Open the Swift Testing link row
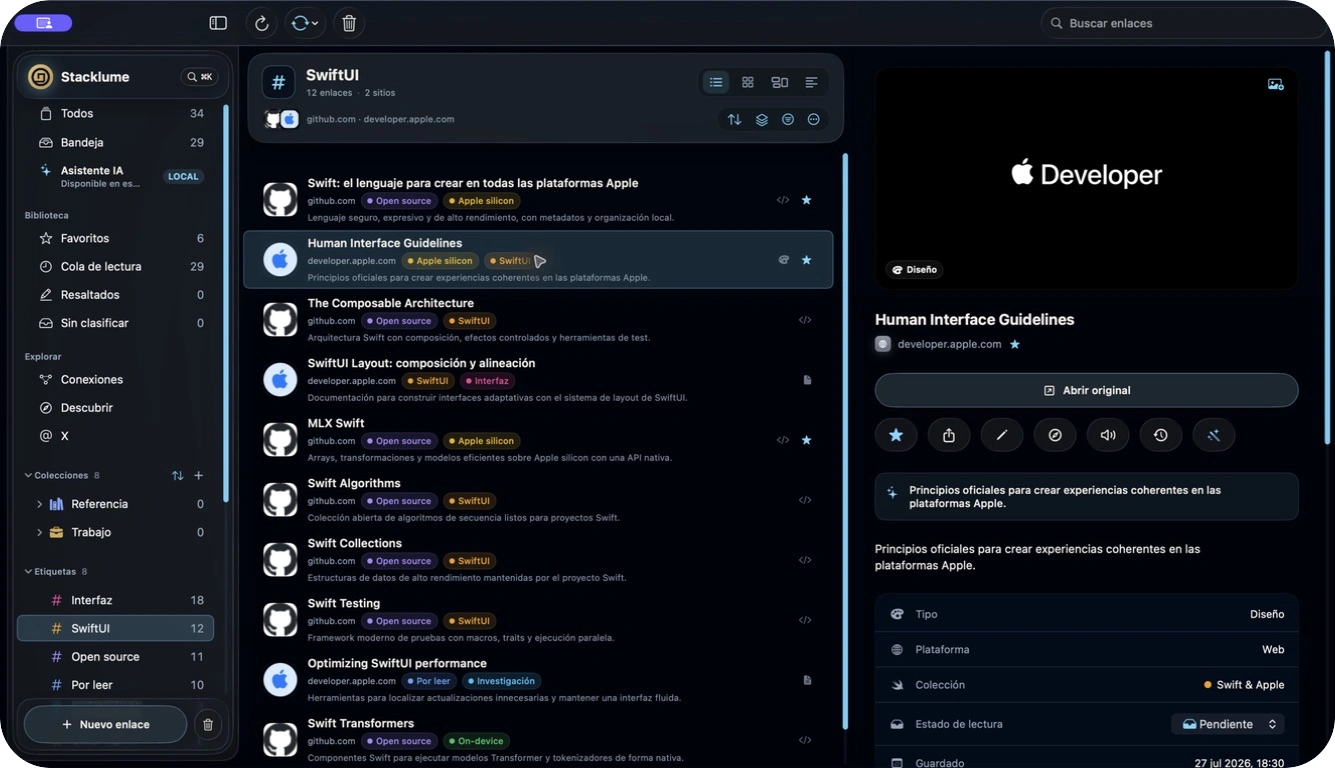Screen dimensions: 1335x768 pos(538,619)
